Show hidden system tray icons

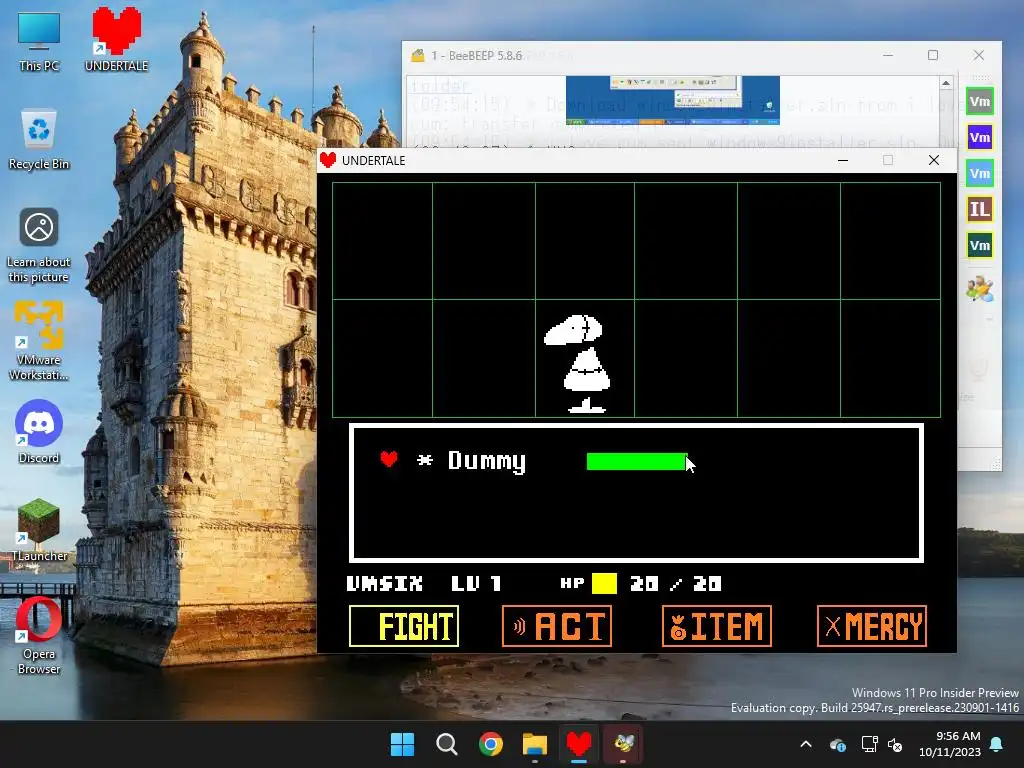pyautogui.click(x=806, y=744)
